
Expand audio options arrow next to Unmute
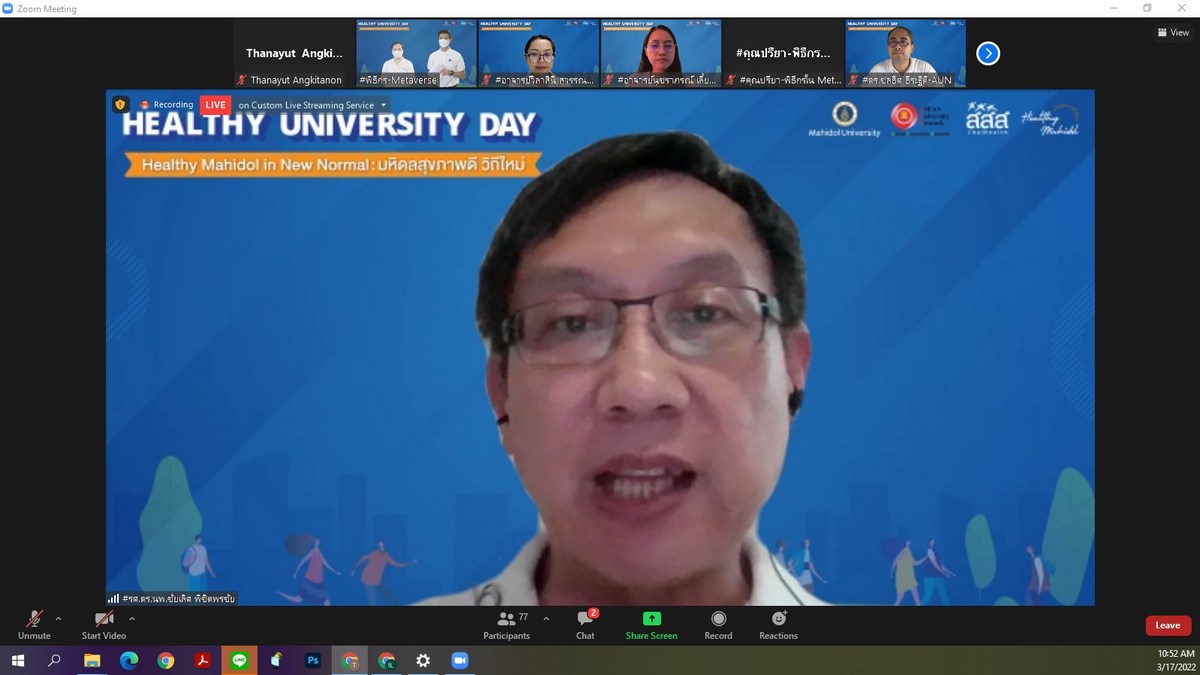coord(59,619)
